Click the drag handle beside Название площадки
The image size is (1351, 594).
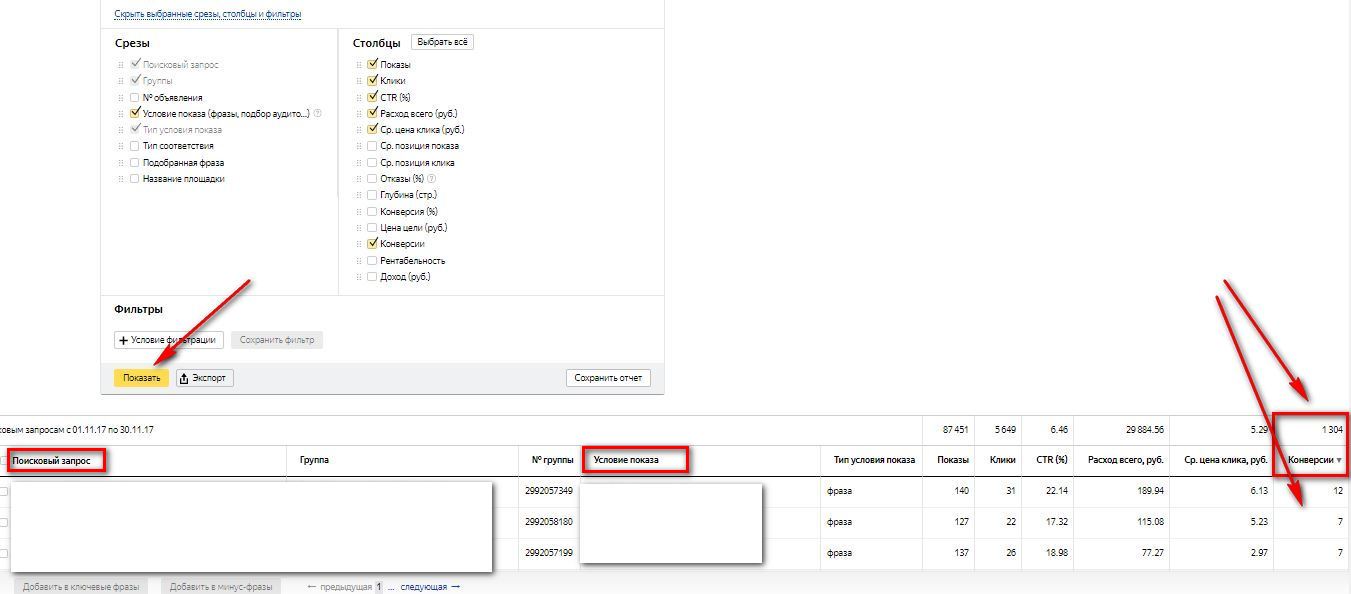(122, 179)
